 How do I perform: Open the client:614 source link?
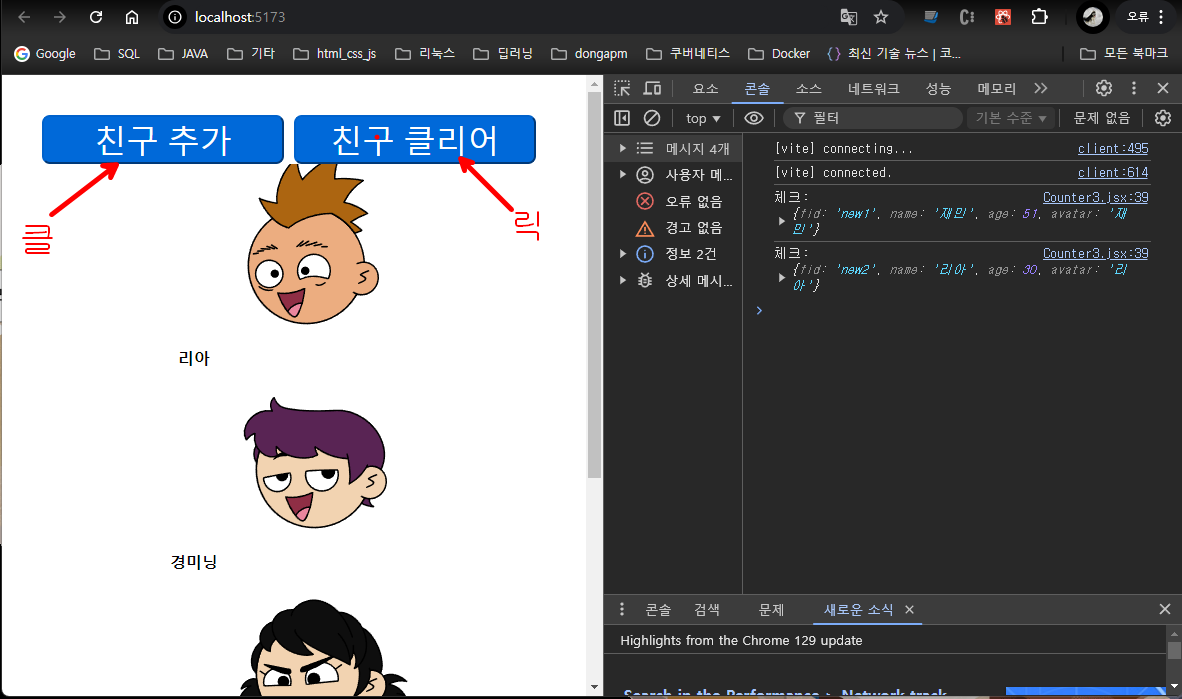pyautogui.click(x=1113, y=173)
